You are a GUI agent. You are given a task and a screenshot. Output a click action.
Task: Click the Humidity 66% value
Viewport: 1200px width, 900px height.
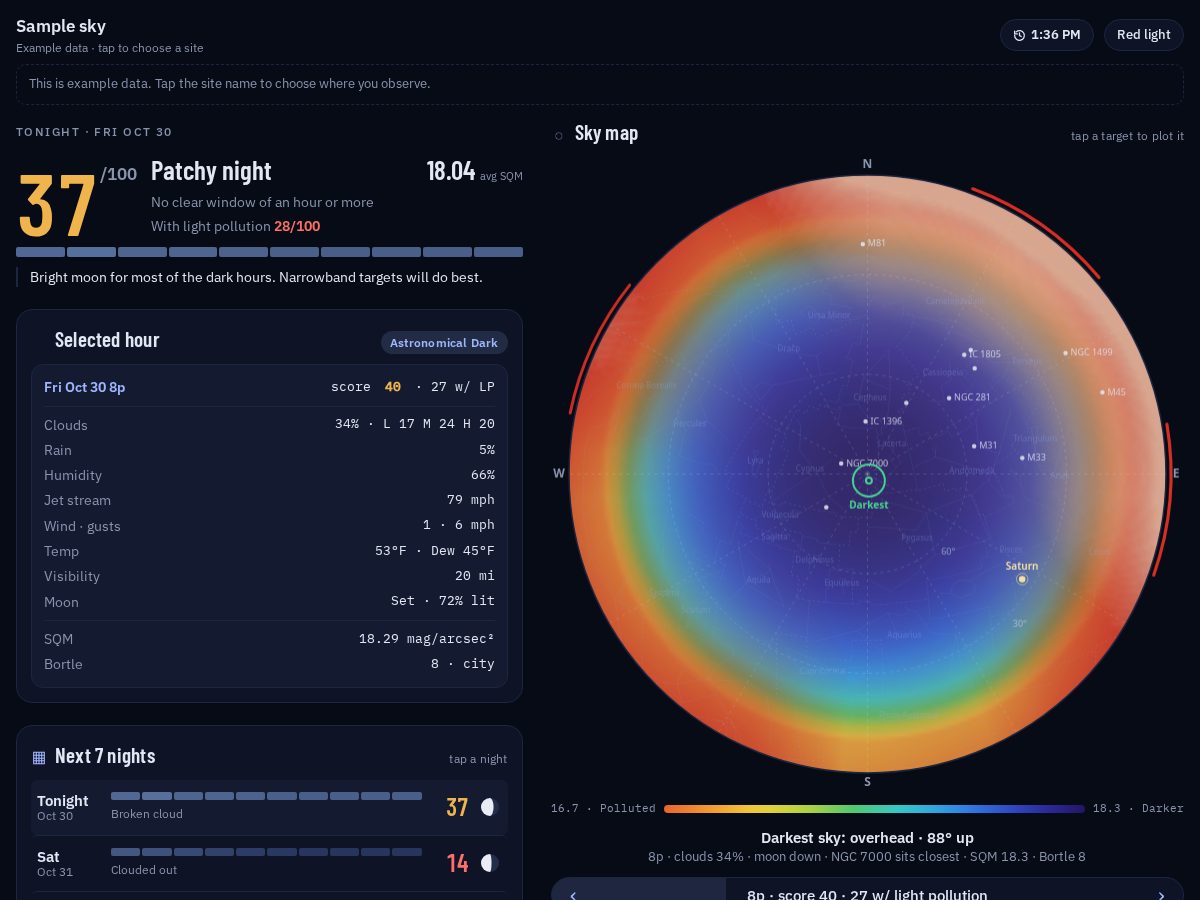point(483,475)
